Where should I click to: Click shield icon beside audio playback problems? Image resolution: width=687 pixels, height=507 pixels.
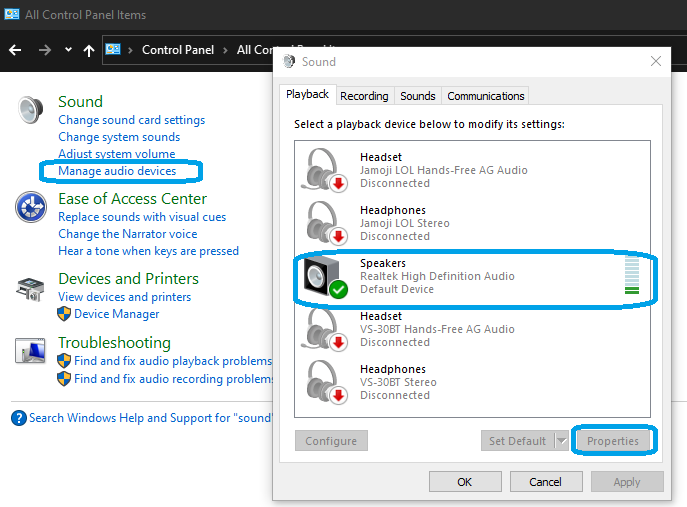click(x=64, y=361)
